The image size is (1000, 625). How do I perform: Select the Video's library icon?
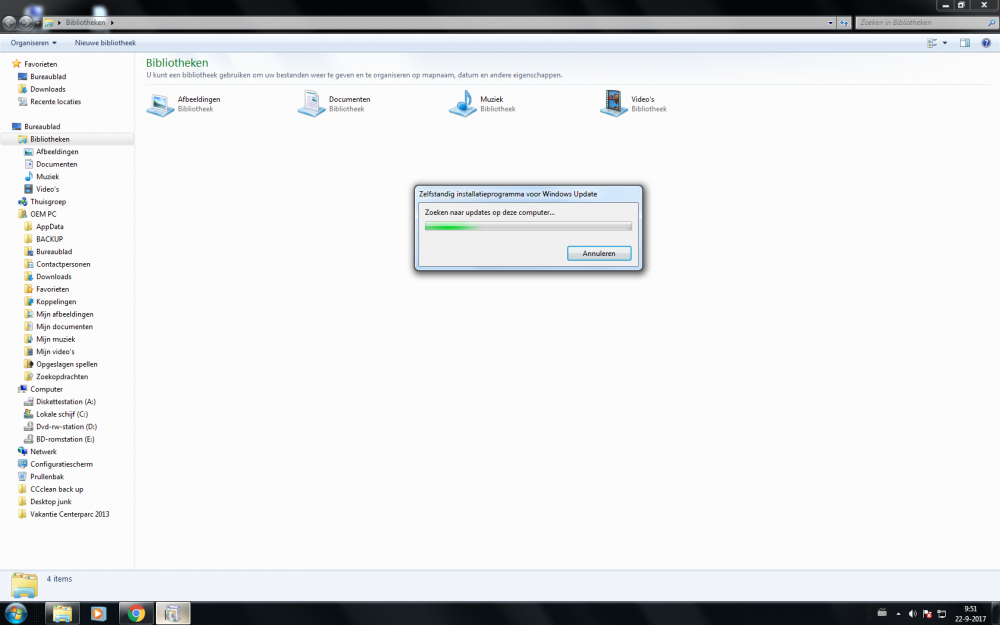[614, 104]
